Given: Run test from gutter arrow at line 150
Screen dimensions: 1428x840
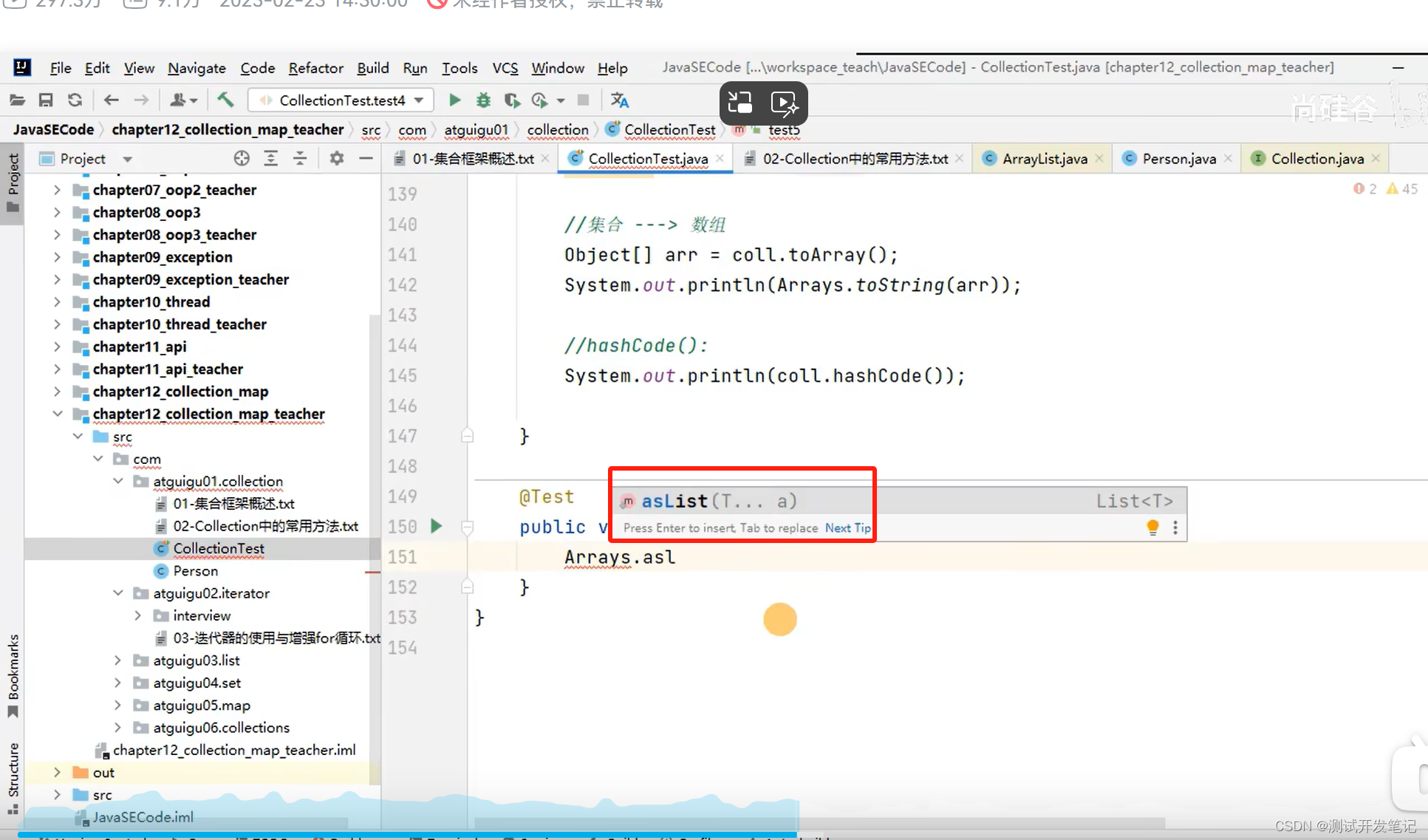Looking at the screenshot, I should 436,526.
